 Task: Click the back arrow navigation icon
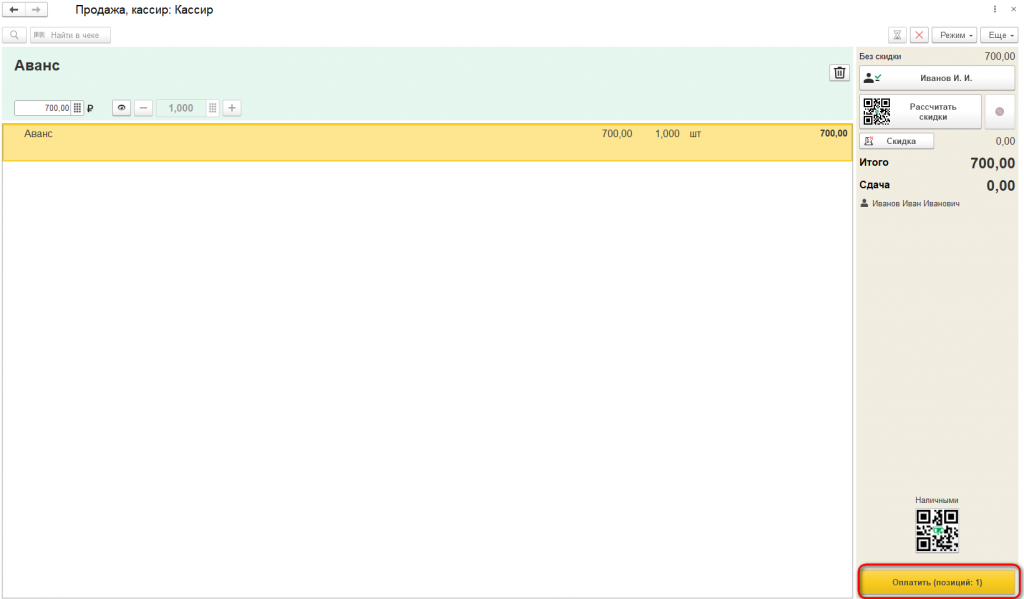(x=14, y=10)
